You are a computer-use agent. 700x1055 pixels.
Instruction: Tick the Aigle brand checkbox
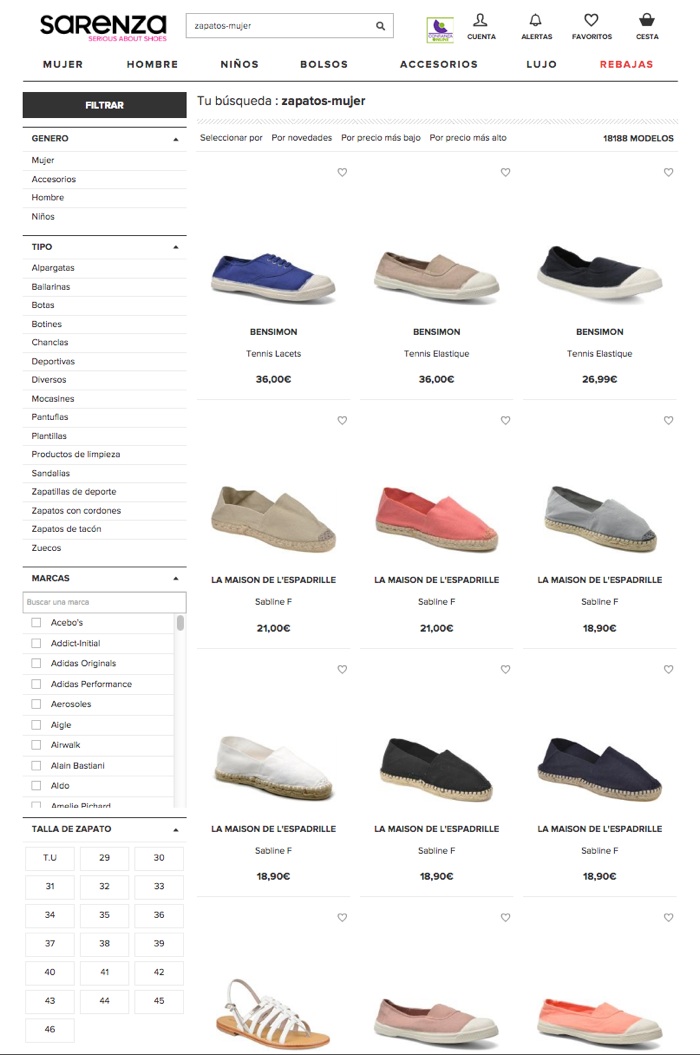point(36,725)
